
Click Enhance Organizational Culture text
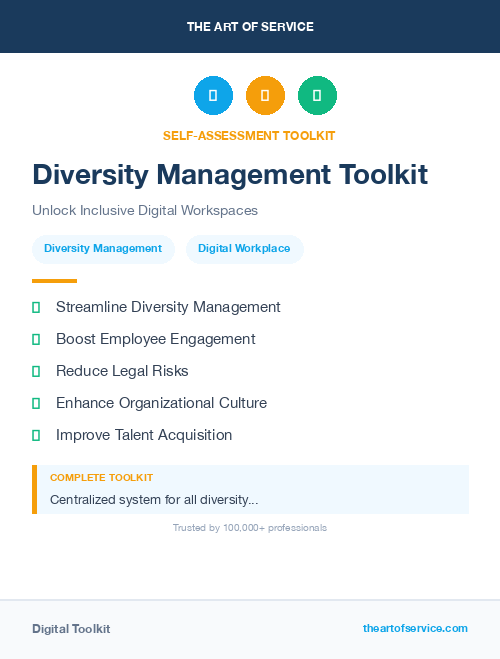(x=161, y=403)
